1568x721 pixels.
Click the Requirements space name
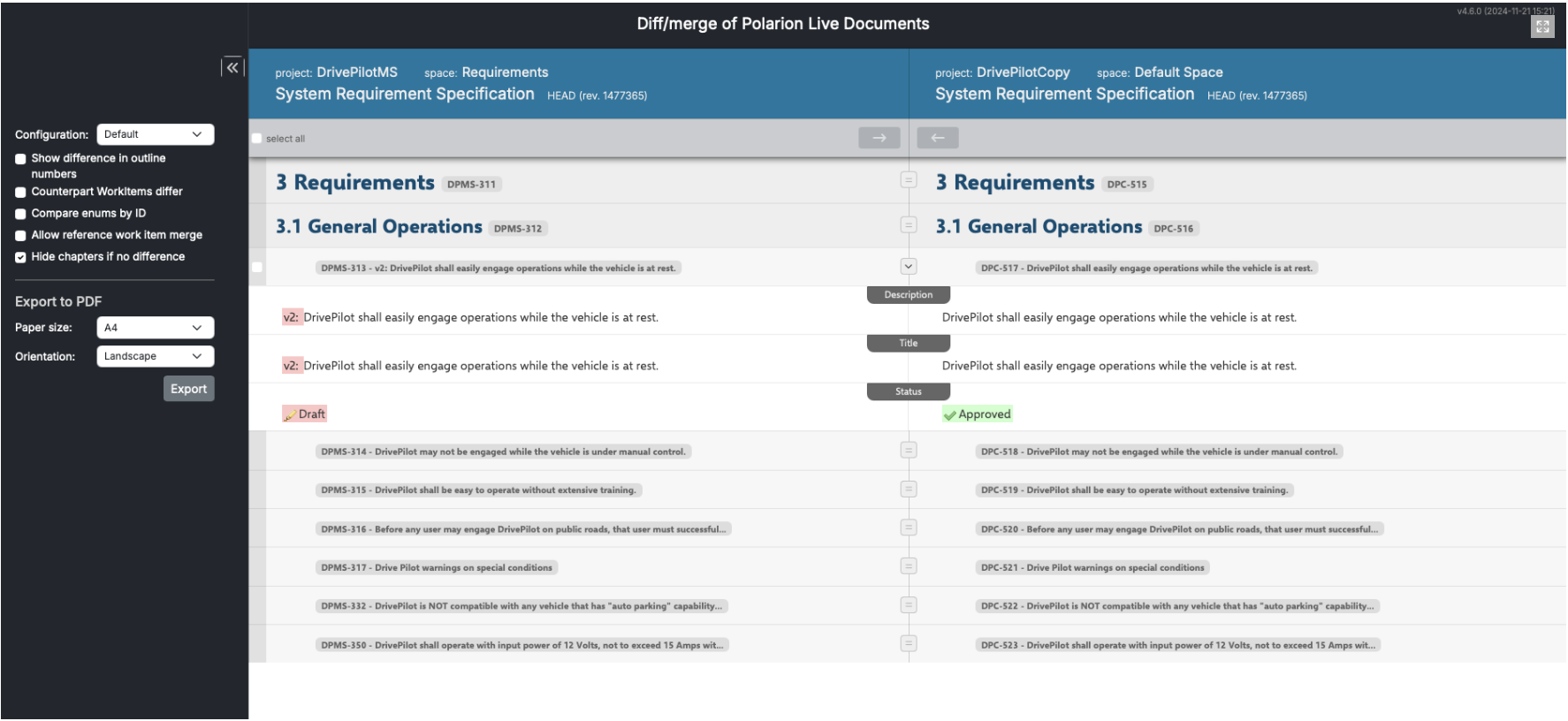pos(505,72)
